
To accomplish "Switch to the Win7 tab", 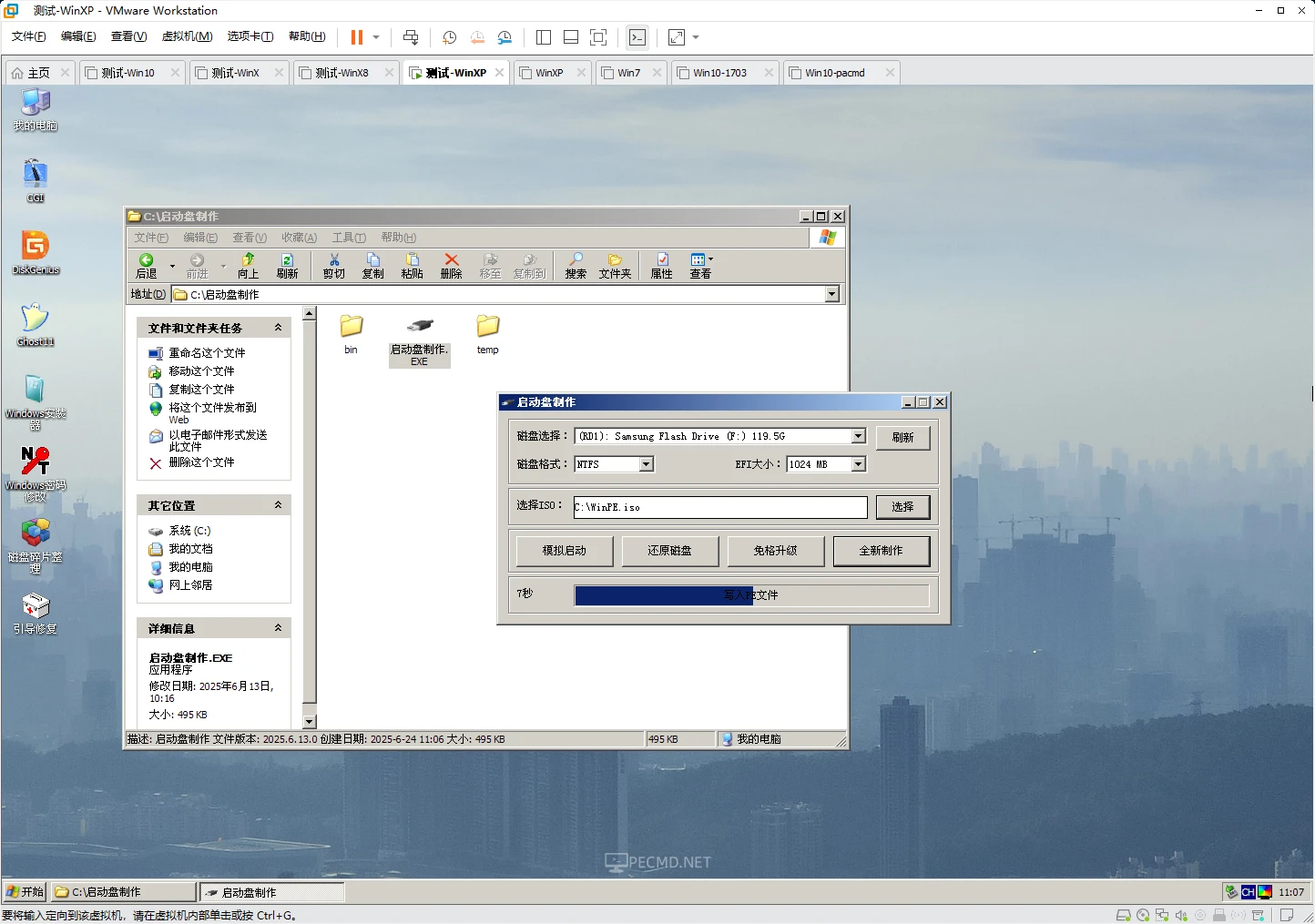I will 628,73.
